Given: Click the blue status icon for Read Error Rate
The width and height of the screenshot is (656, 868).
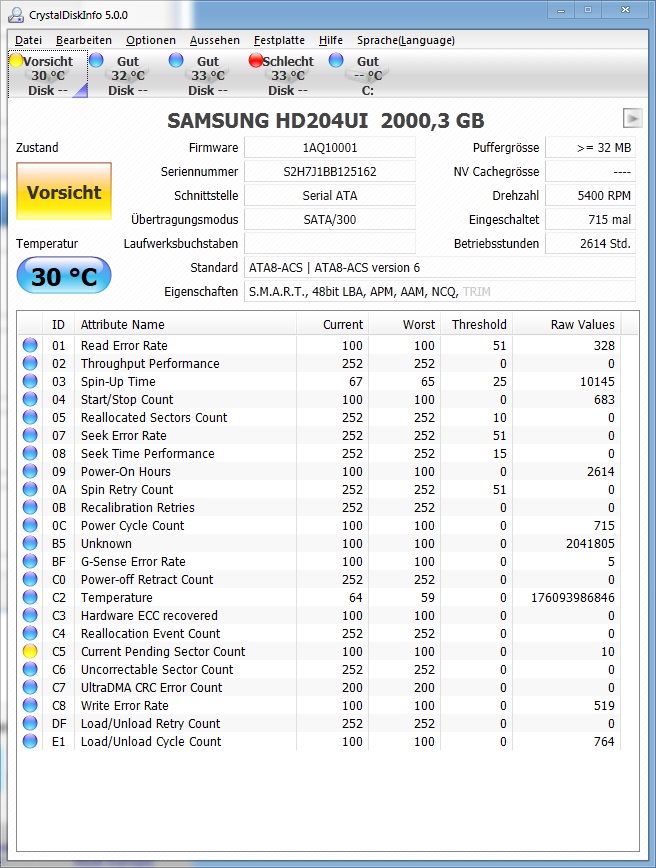Looking at the screenshot, I should pyautogui.click(x=30, y=345).
